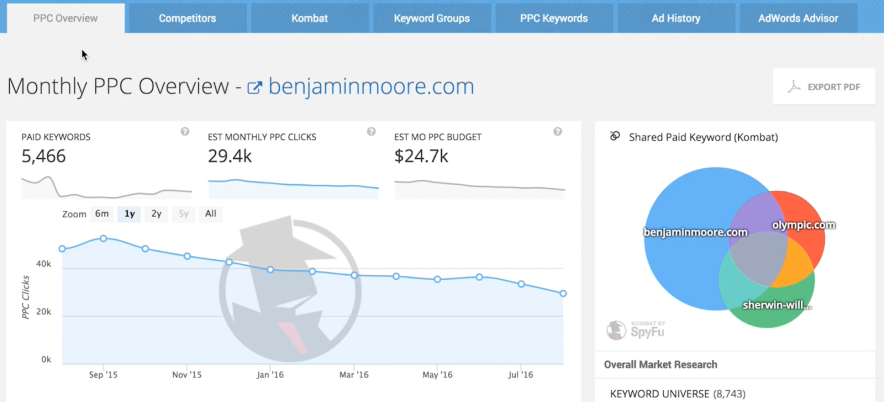The image size is (884, 402).
Task: Click the help icon beside Est Mo PPC Budget
Action: tap(558, 132)
